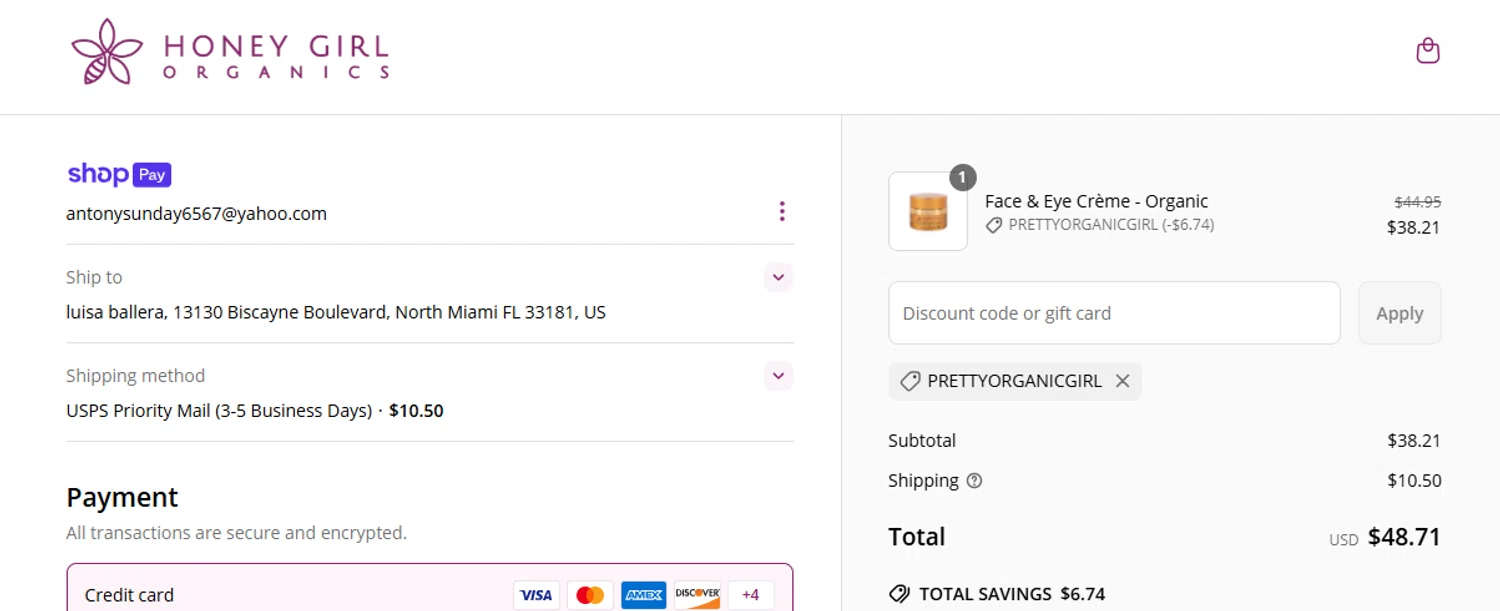Remove the PRETTYORGANICGIRL discount code
This screenshot has width=1500, height=611.
[1122, 381]
